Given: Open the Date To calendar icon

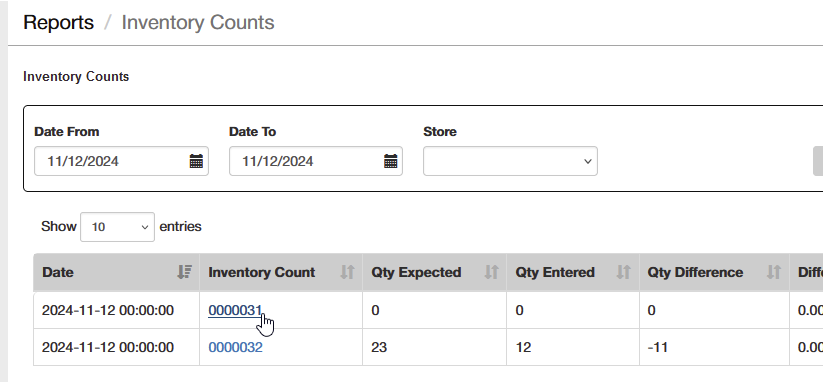Looking at the screenshot, I should tap(391, 161).
